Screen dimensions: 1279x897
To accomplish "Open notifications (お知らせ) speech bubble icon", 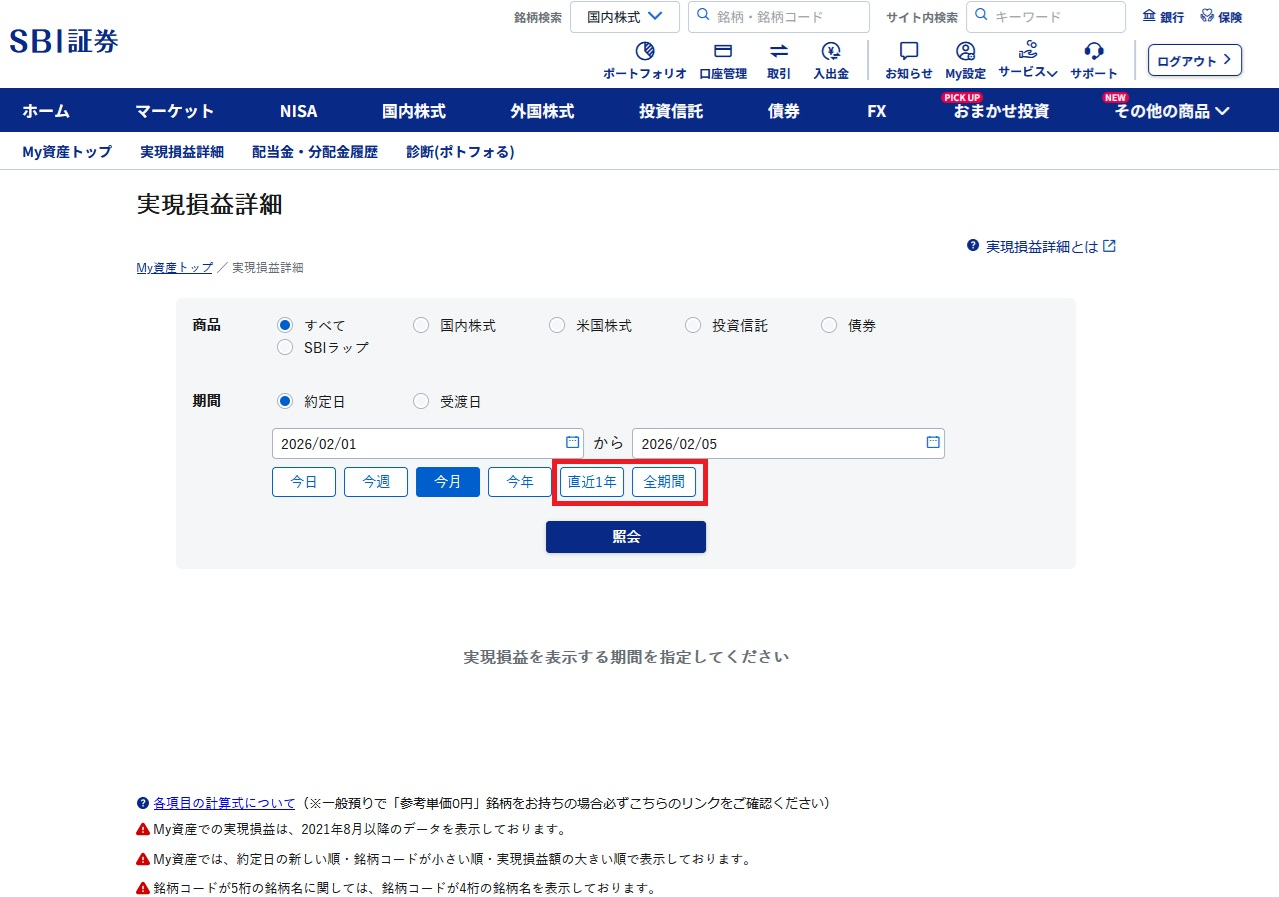I will (908, 52).
